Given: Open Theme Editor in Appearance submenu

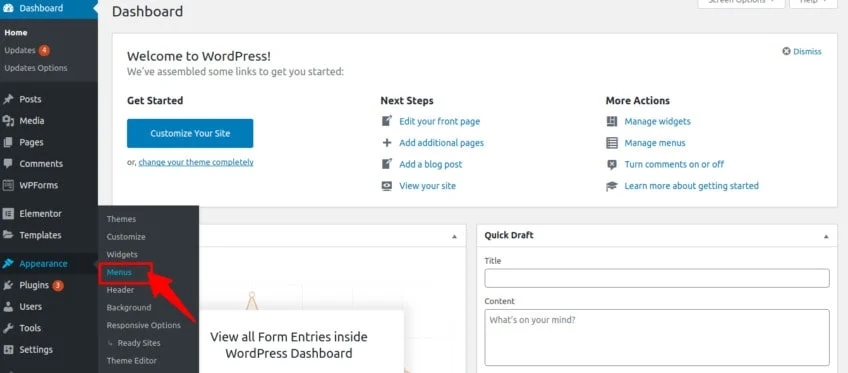Looking at the screenshot, I should [131, 361].
